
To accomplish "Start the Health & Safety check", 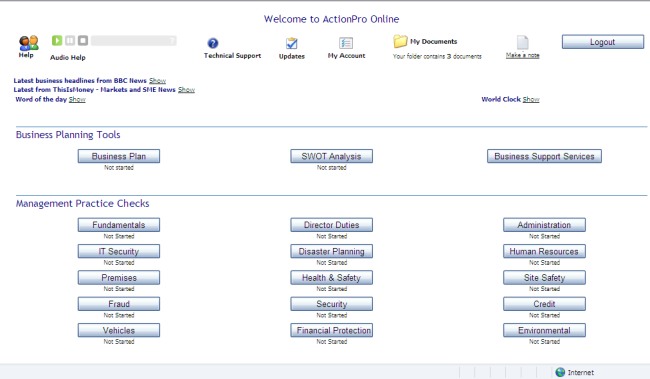I will coord(331,277).
